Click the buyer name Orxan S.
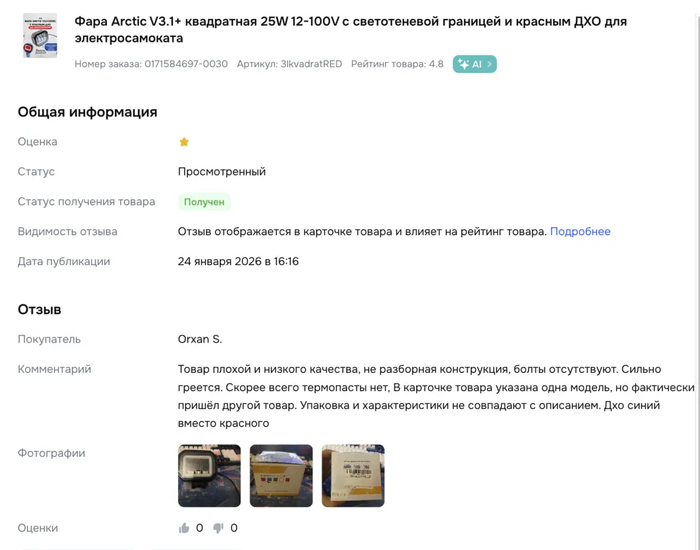This screenshot has height=550, width=700. 200,339
